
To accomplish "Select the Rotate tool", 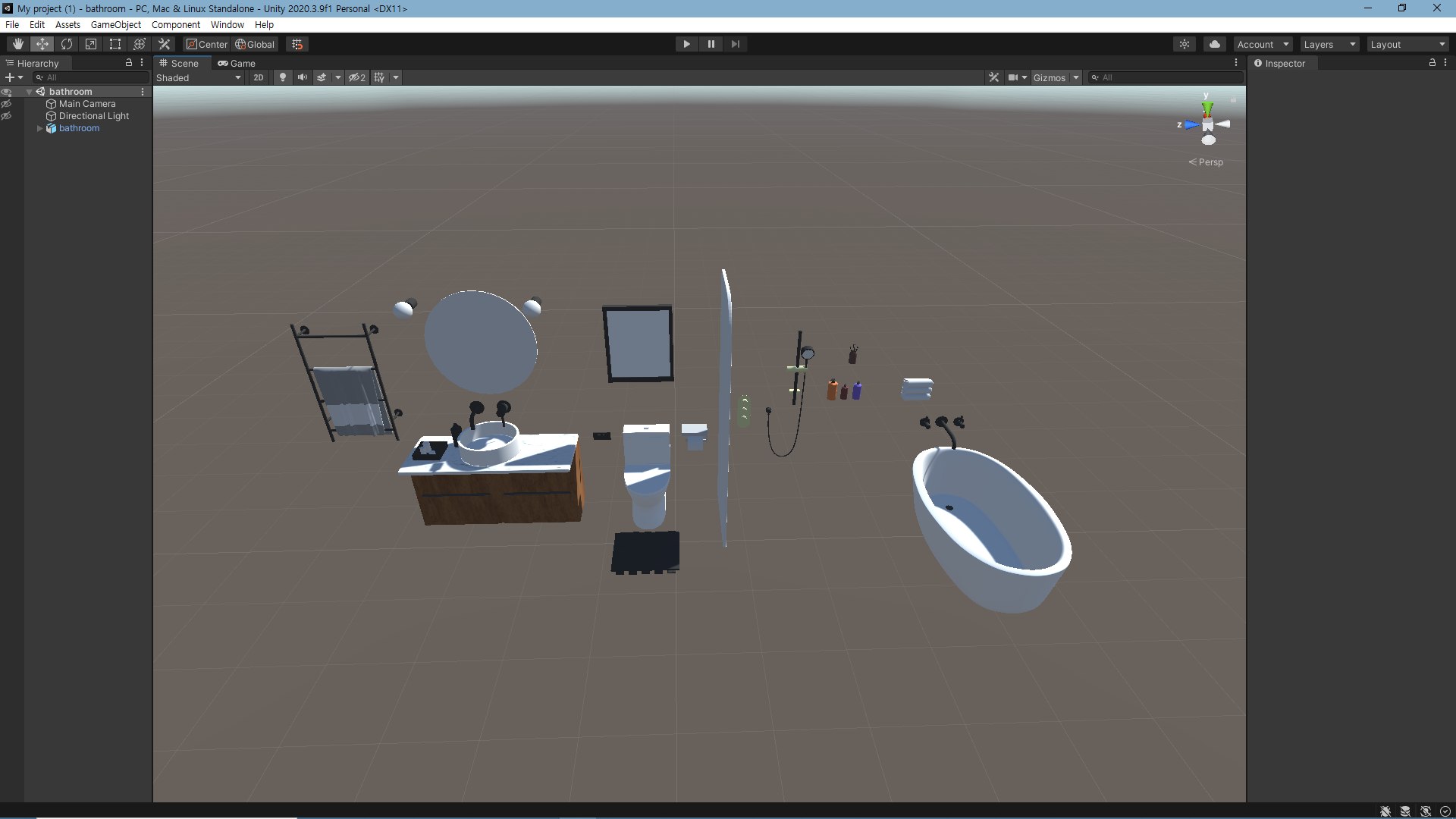I will (x=67, y=44).
